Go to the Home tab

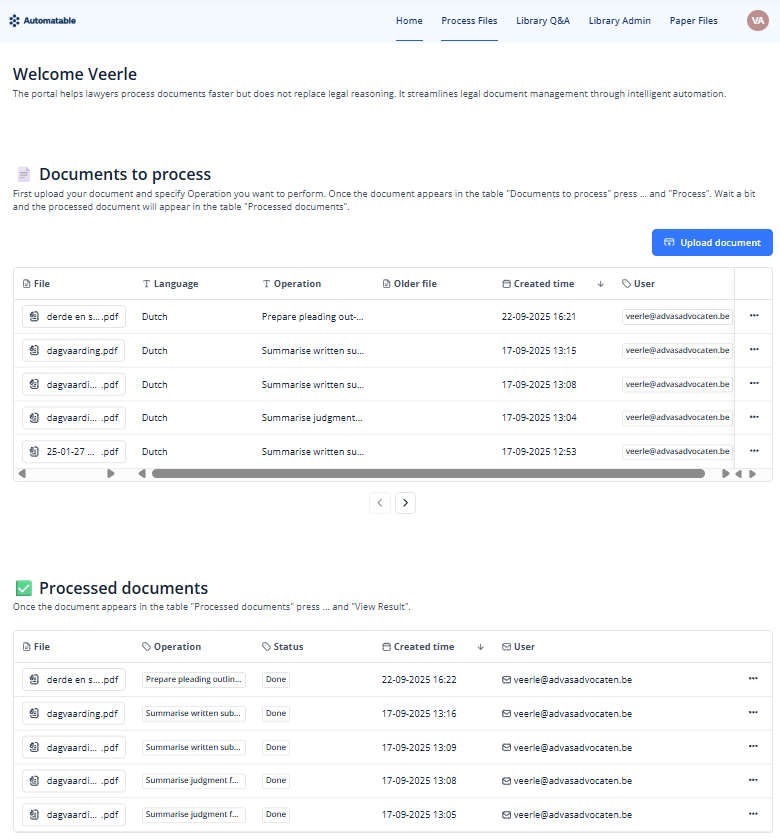tap(409, 21)
